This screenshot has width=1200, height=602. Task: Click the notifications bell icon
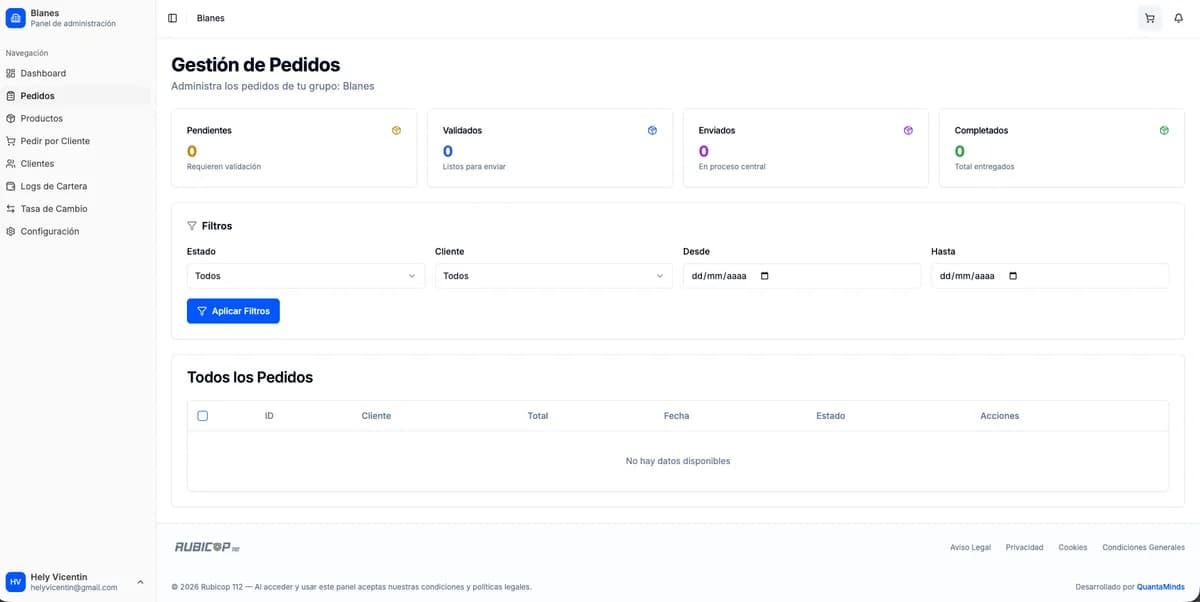pos(1178,18)
